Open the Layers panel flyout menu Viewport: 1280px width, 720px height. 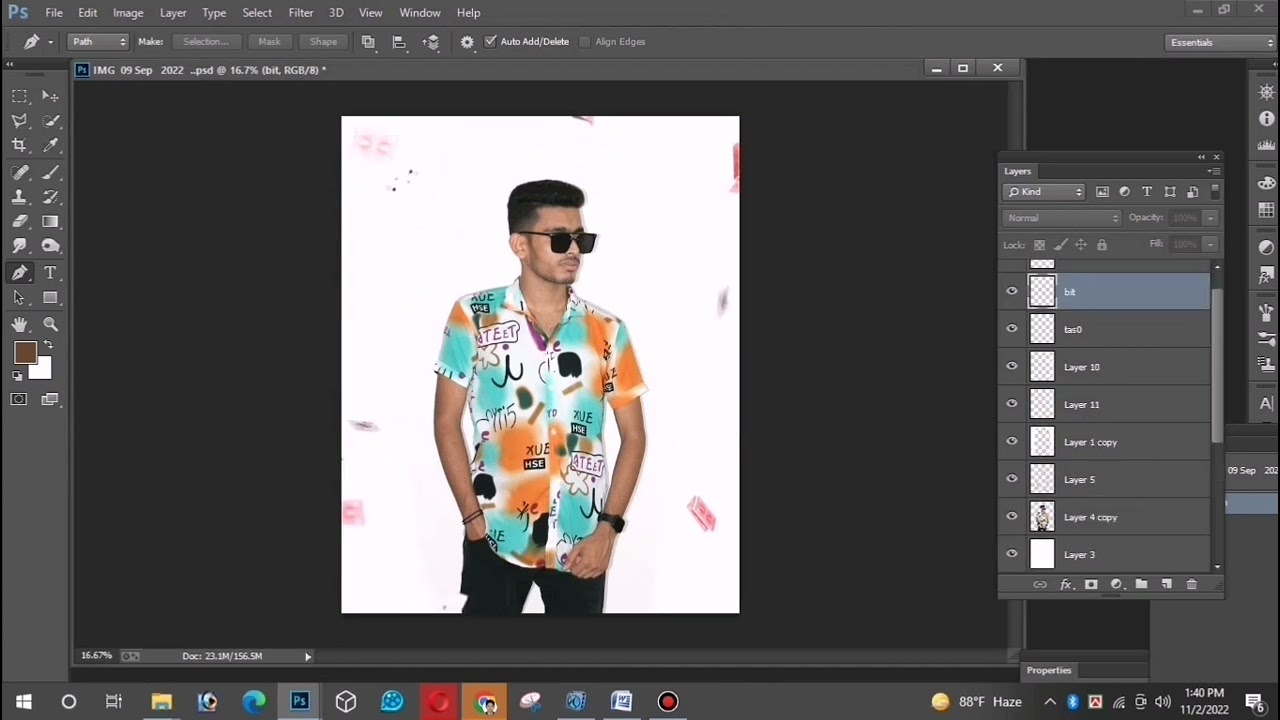coord(1213,171)
